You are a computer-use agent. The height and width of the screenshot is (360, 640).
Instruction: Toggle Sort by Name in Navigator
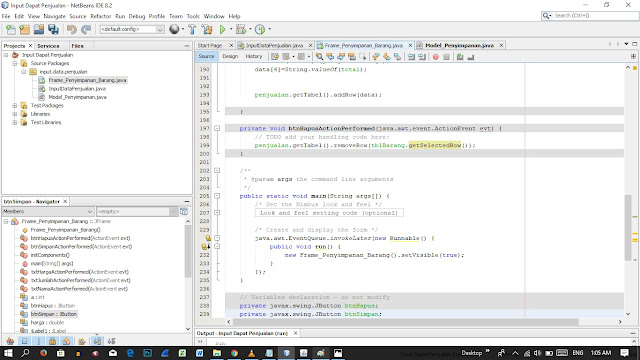tap(97, 341)
